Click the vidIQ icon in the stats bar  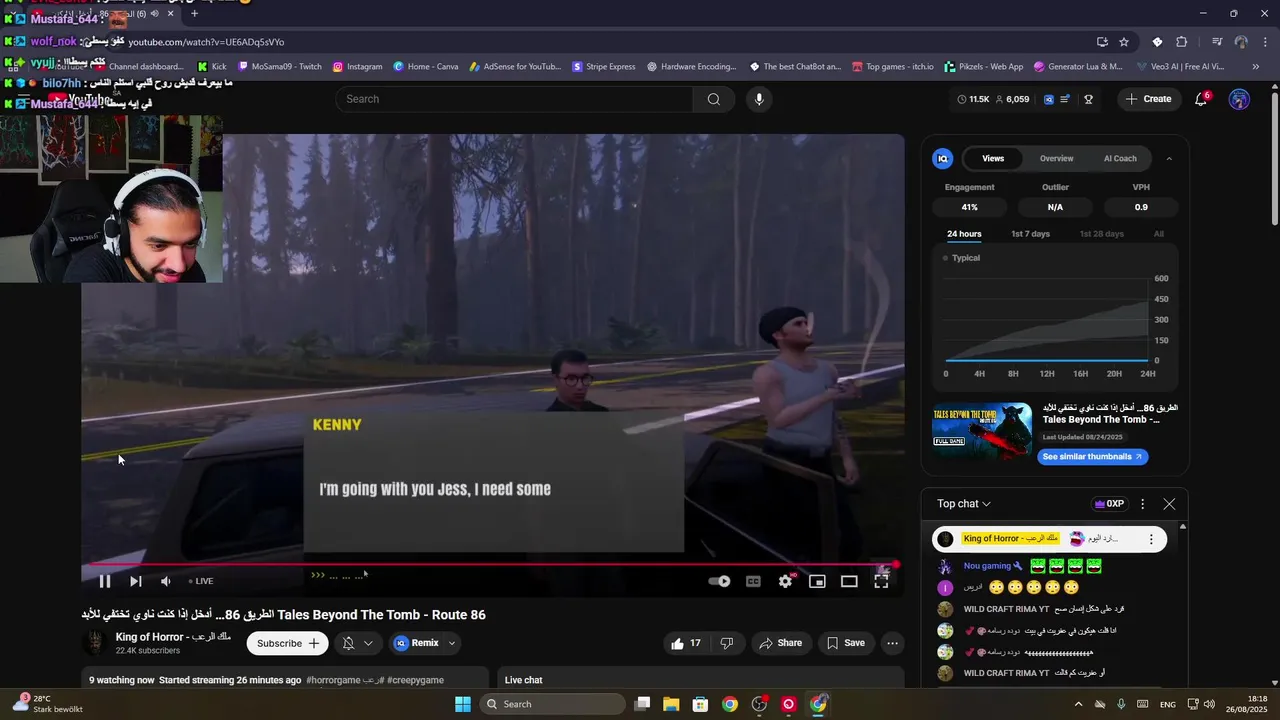pos(1048,99)
